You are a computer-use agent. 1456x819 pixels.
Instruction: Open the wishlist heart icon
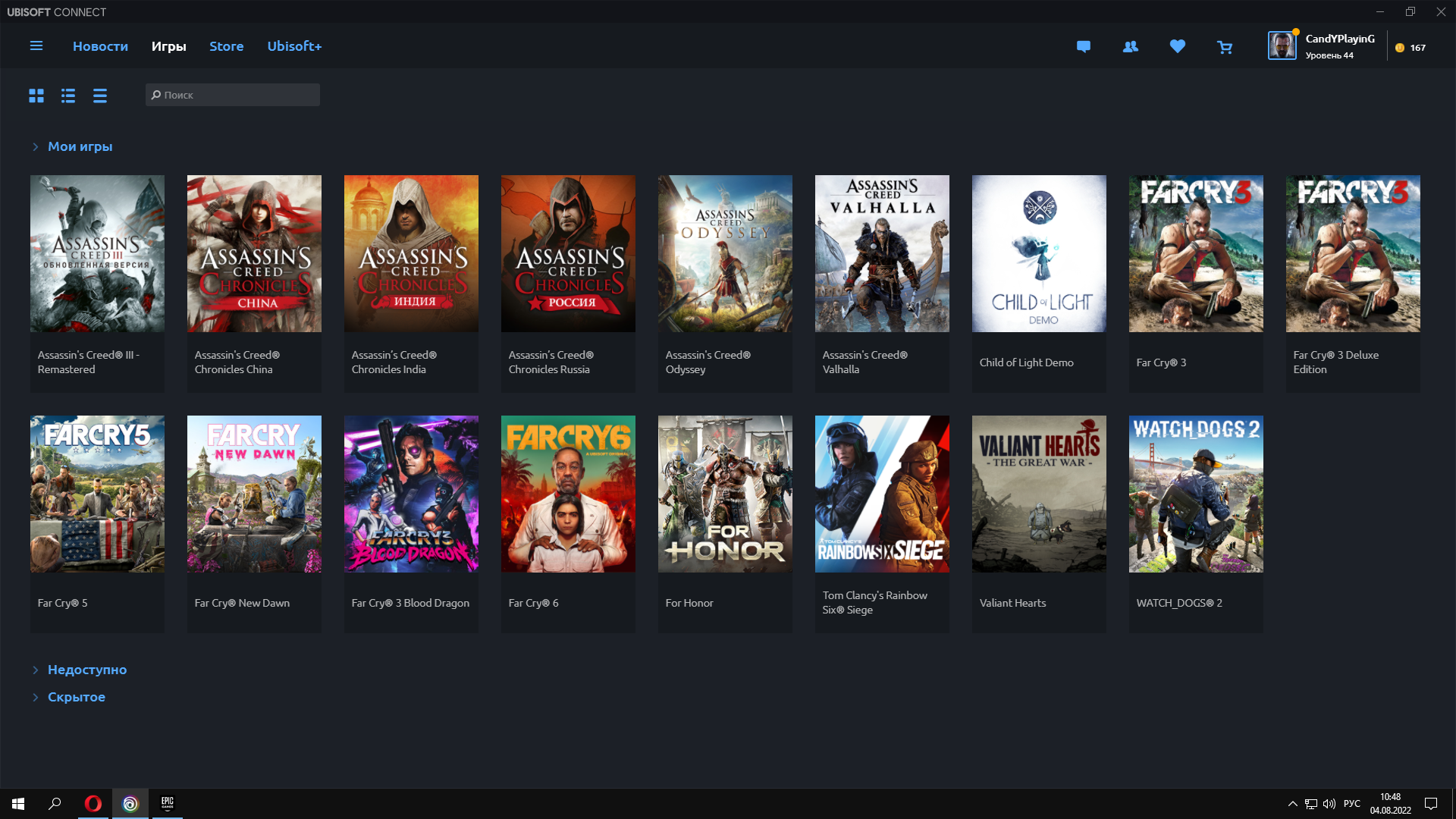pos(1178,47)
